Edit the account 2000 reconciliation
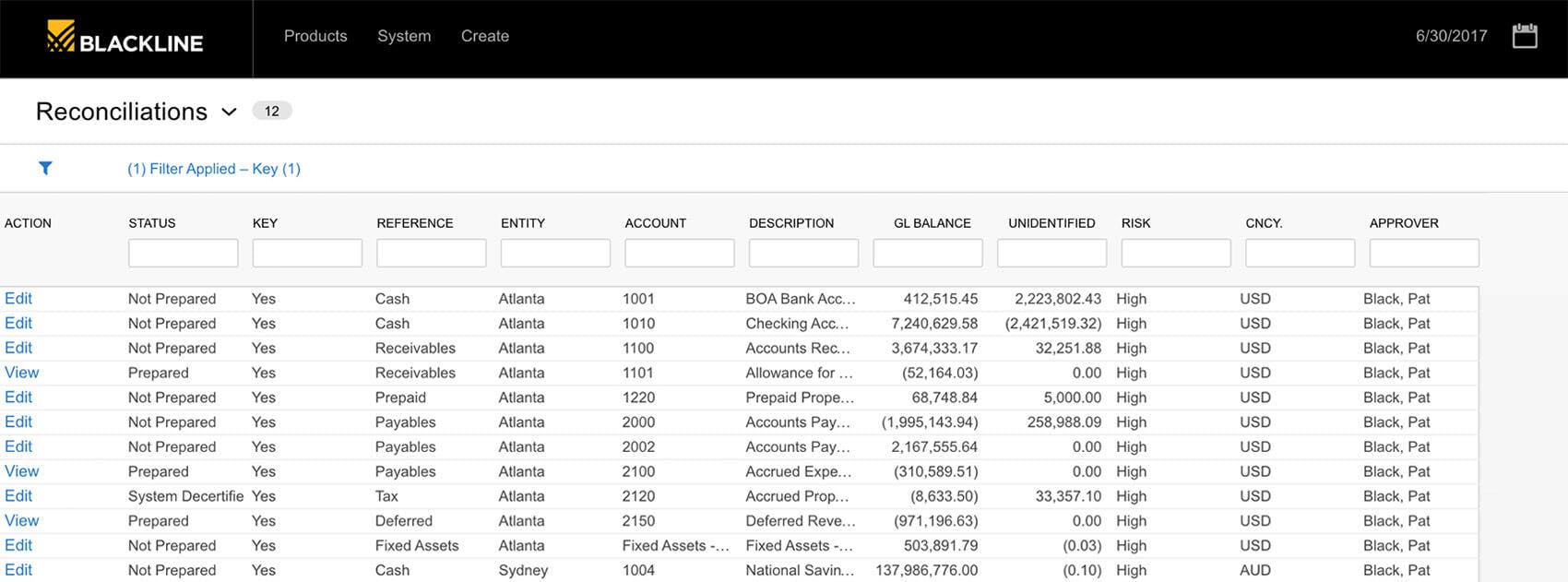The width and height of the screenshot is (1568, 582). coord(18,422)
